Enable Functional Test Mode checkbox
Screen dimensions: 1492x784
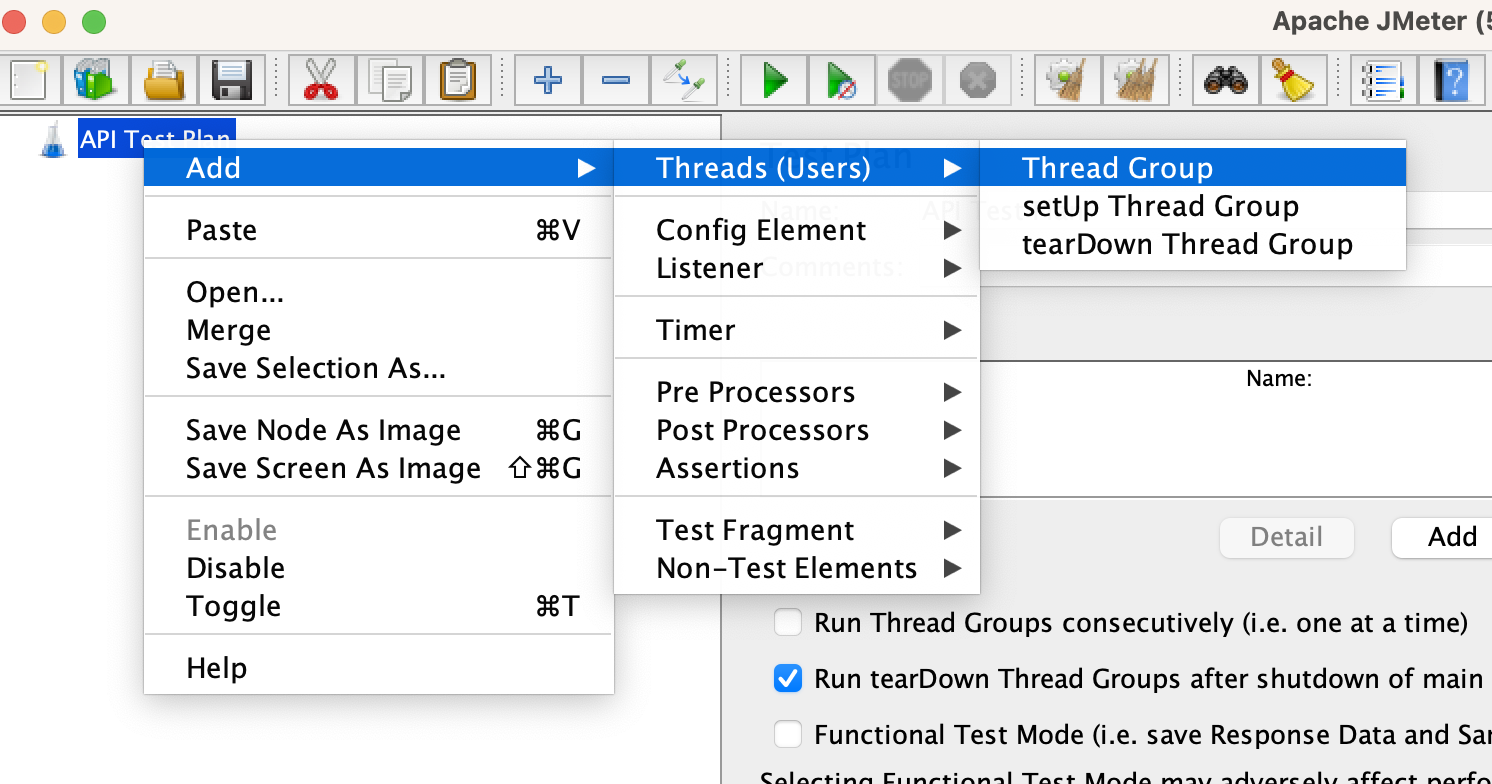(788, 735)
